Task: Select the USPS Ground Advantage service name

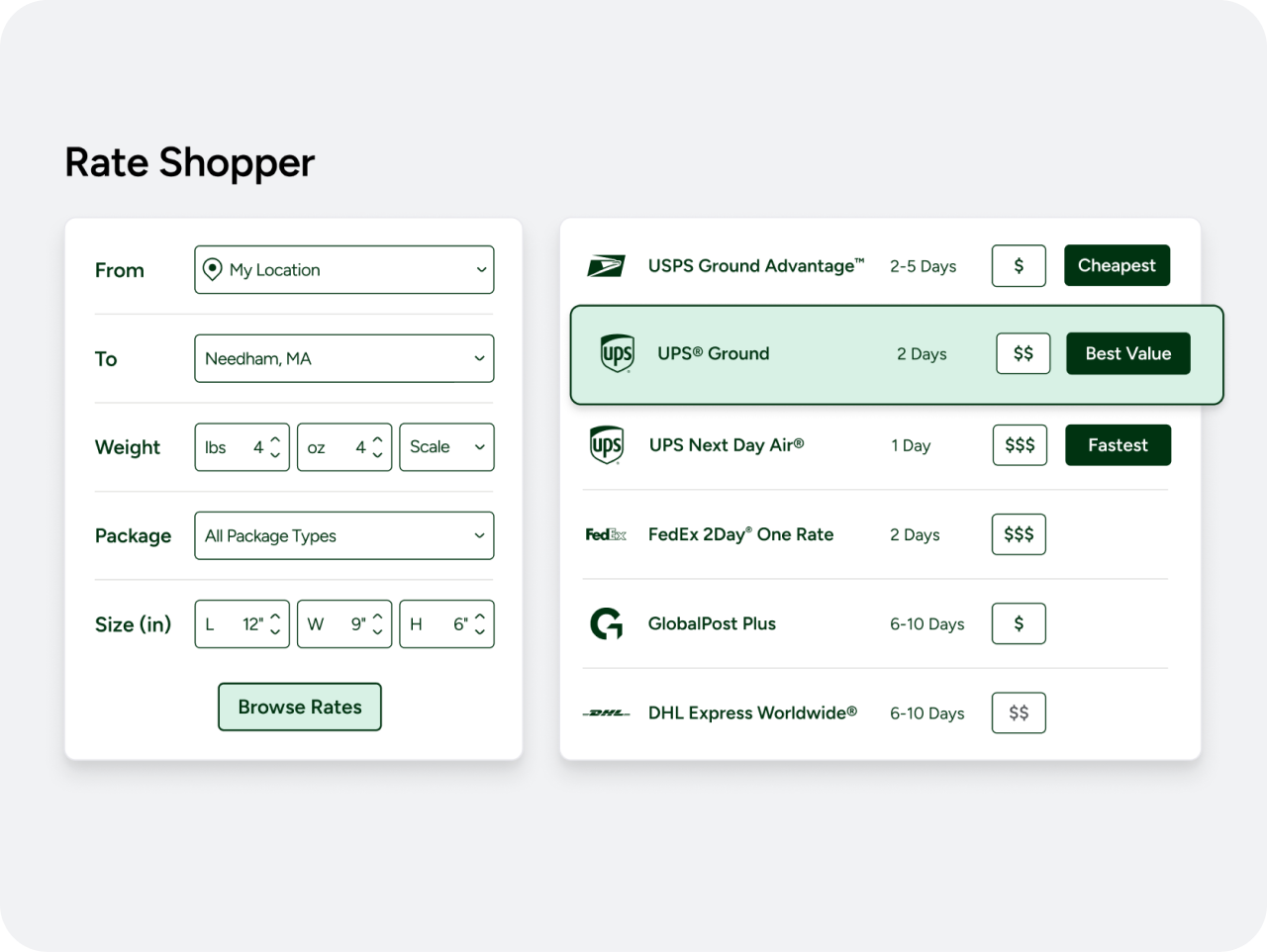Action: click(x=756, y=265)
